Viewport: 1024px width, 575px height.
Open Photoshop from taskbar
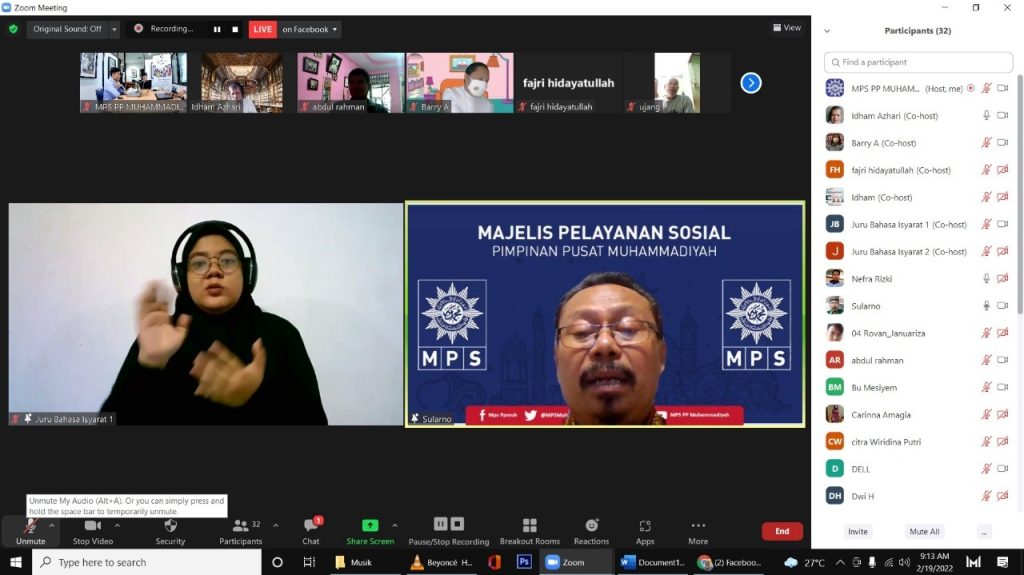point(524,562)
